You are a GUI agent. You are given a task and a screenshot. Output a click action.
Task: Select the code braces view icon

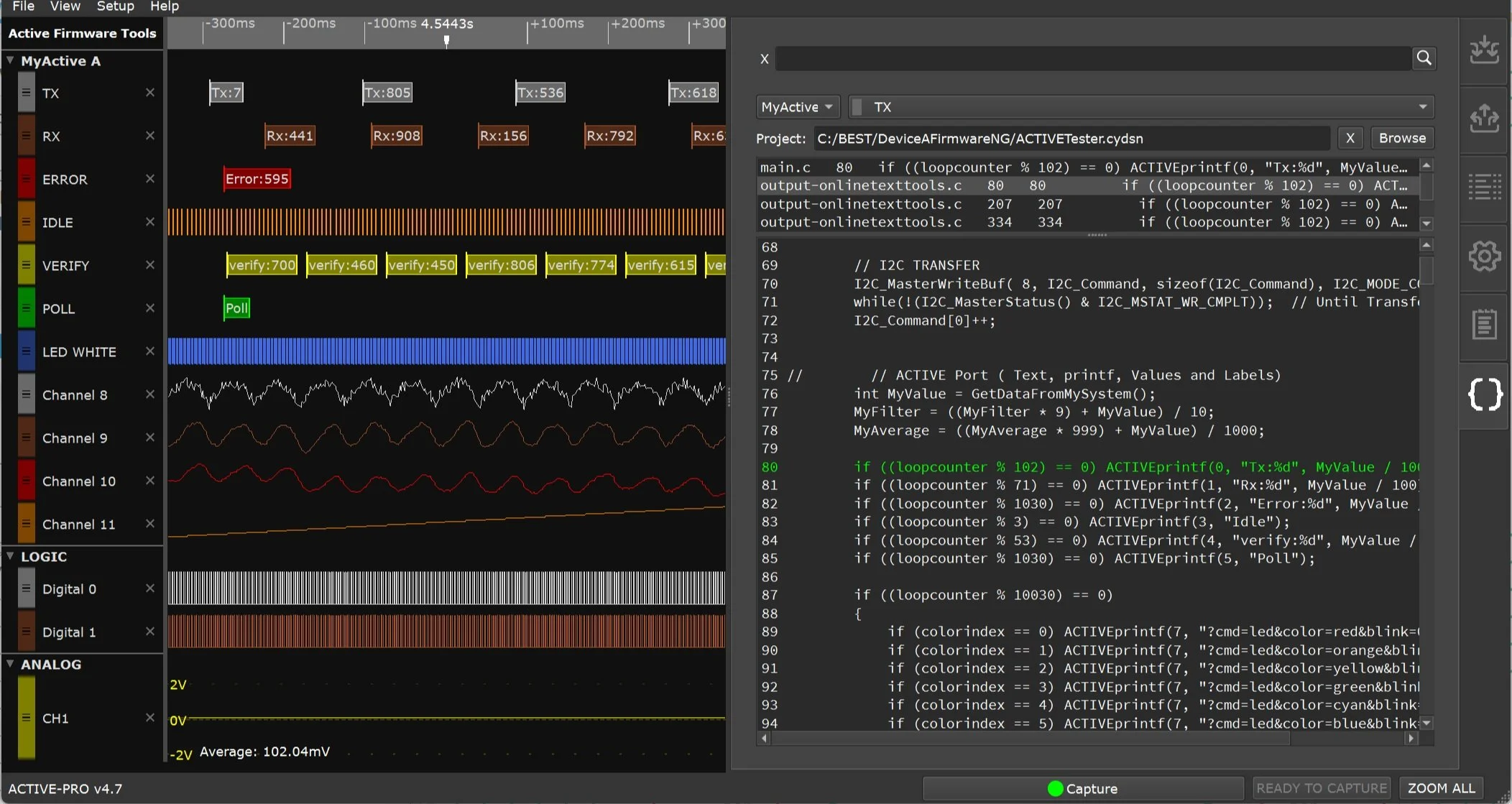coord(1483,394)
